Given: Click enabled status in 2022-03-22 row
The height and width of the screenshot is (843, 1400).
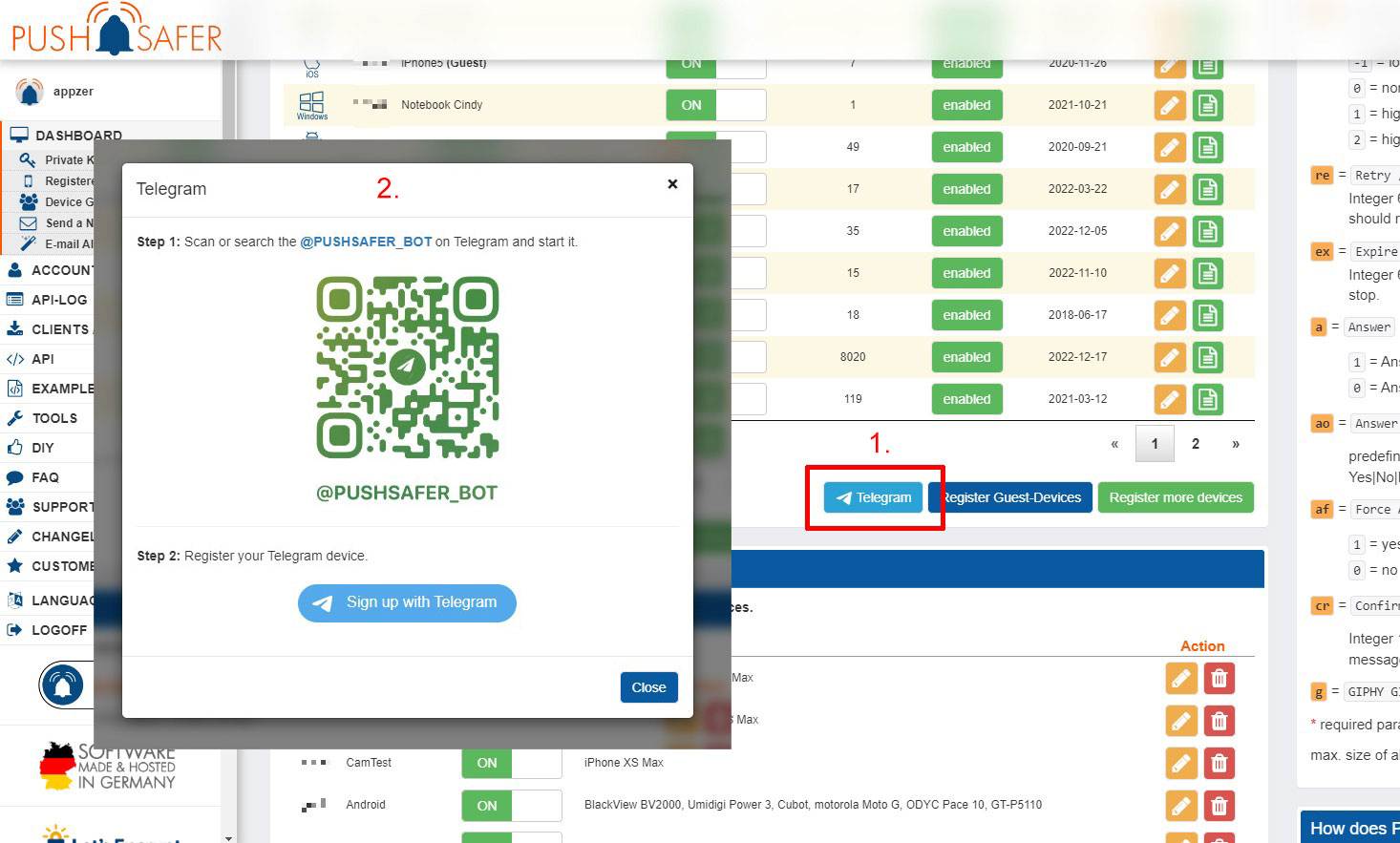Looking at the screenshot, I should click(x=966, y=189).
